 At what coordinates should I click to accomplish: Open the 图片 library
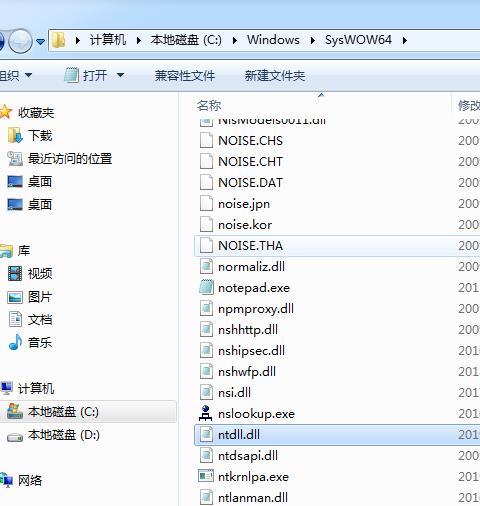click(40, 297)
